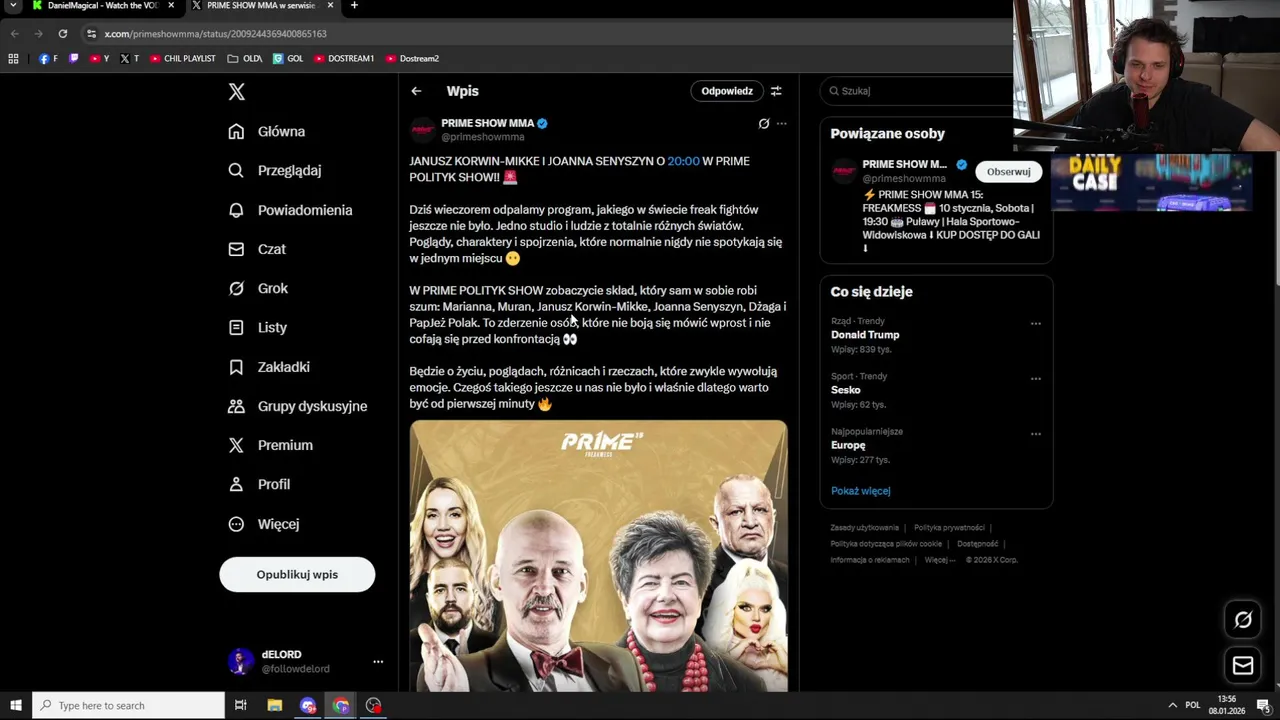Image resolution: width=1280 pixels, height=720 pixels.
Task: Go to Główna home page
Action: pos(267,131)
